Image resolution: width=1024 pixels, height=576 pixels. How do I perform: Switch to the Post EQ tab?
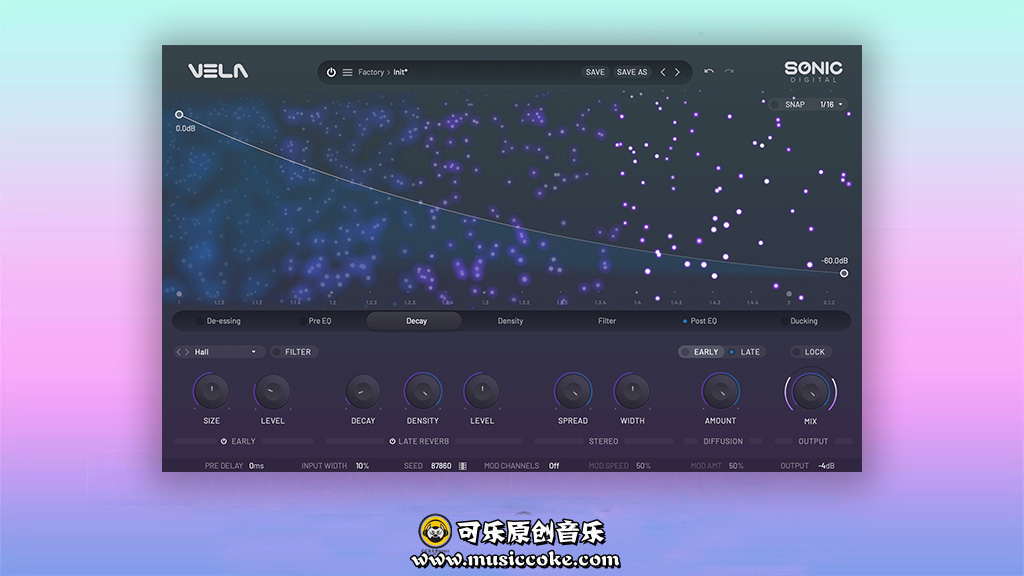[702, 321]
